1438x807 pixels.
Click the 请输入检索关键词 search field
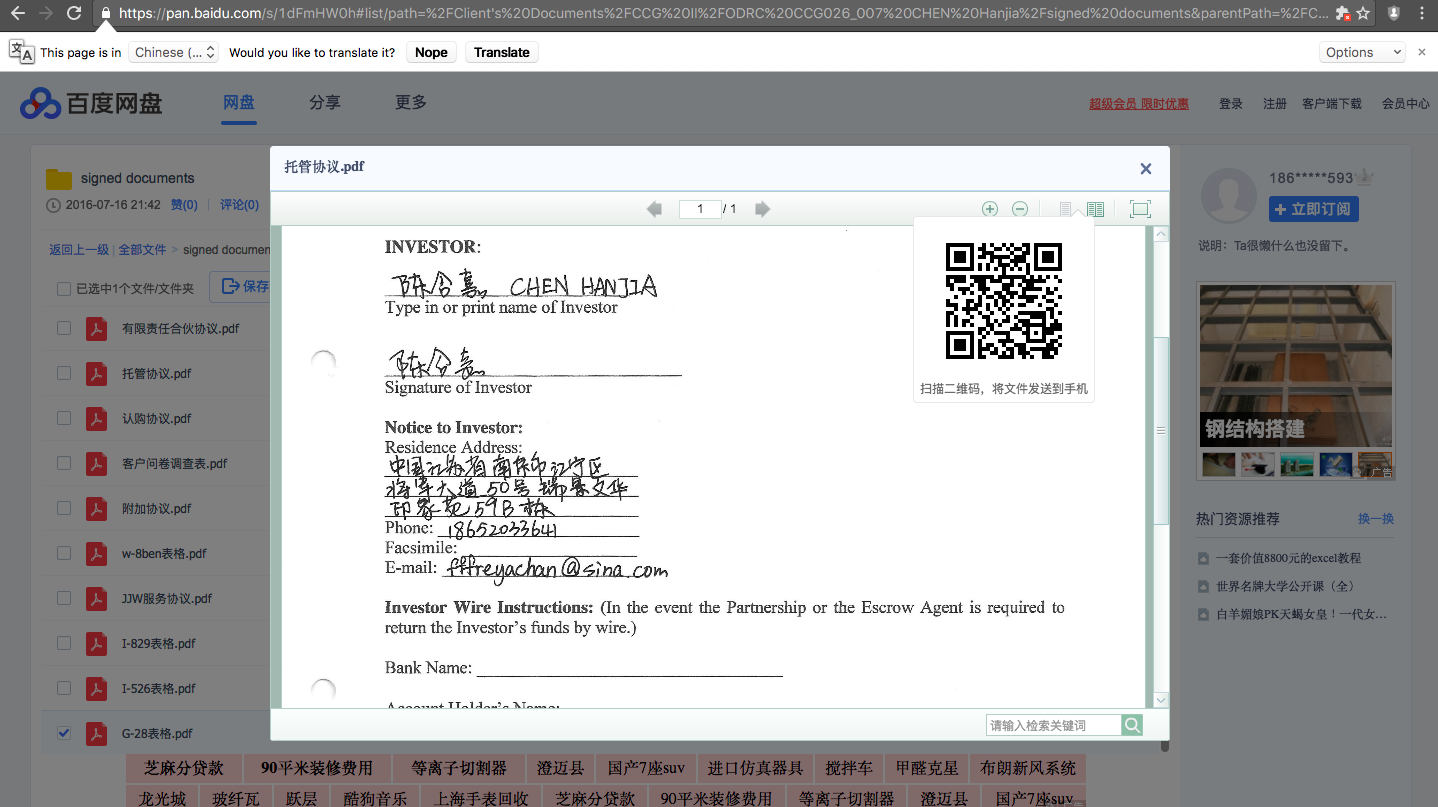click(x=1053, y=725)
